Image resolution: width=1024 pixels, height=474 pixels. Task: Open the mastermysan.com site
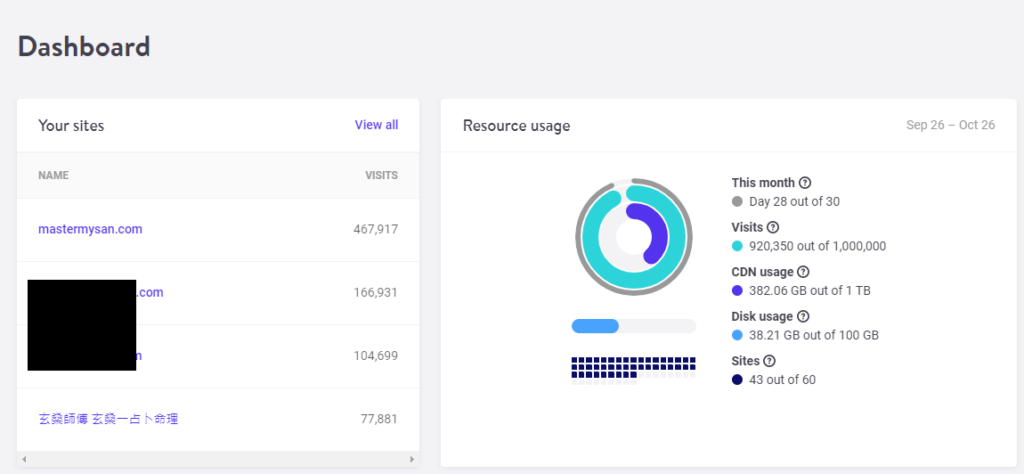click(90, 229)
